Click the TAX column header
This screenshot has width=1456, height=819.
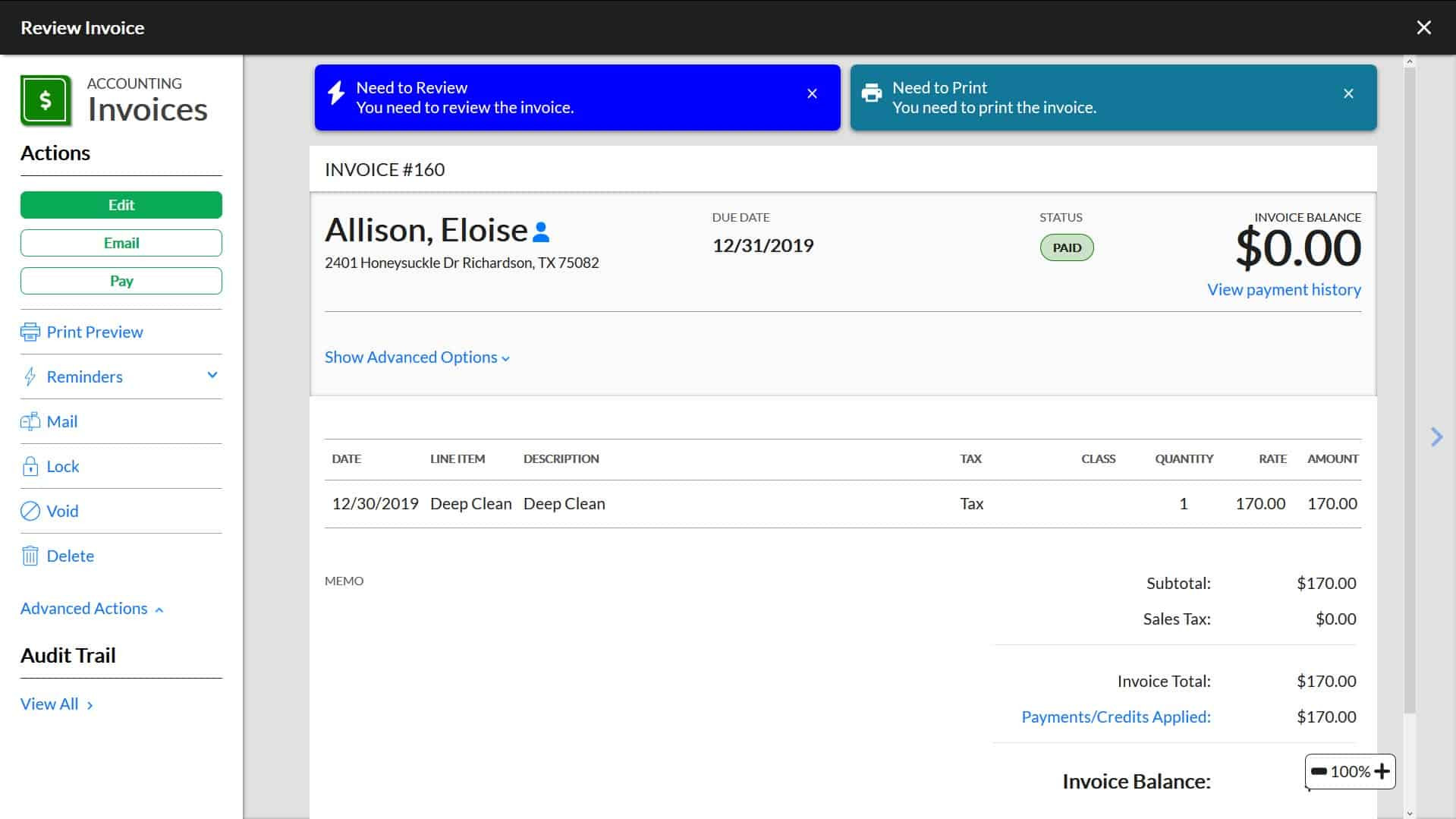pyautogui.click(x=970, y=458)
